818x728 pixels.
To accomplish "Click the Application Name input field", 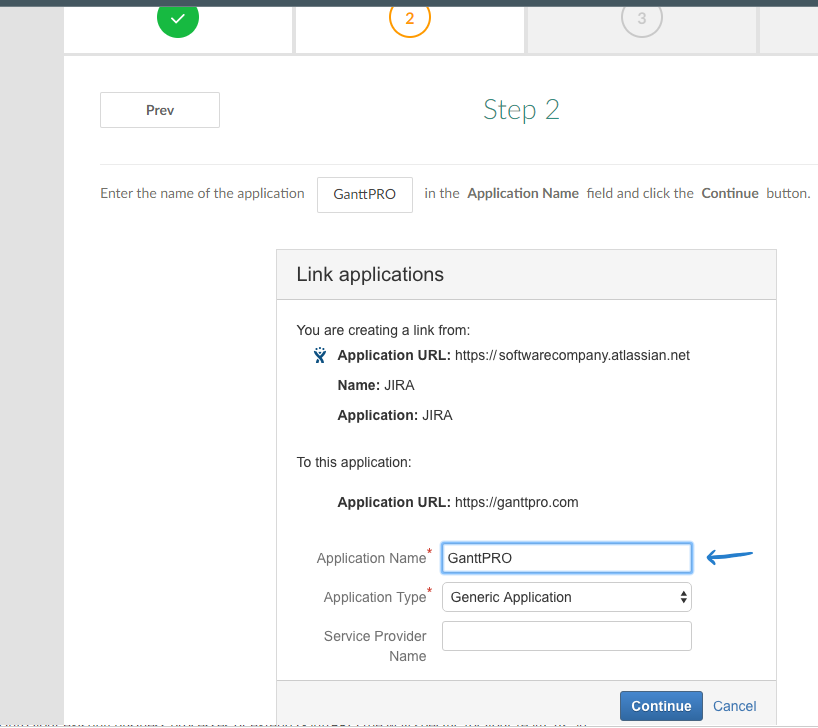I will click(567, 558).
